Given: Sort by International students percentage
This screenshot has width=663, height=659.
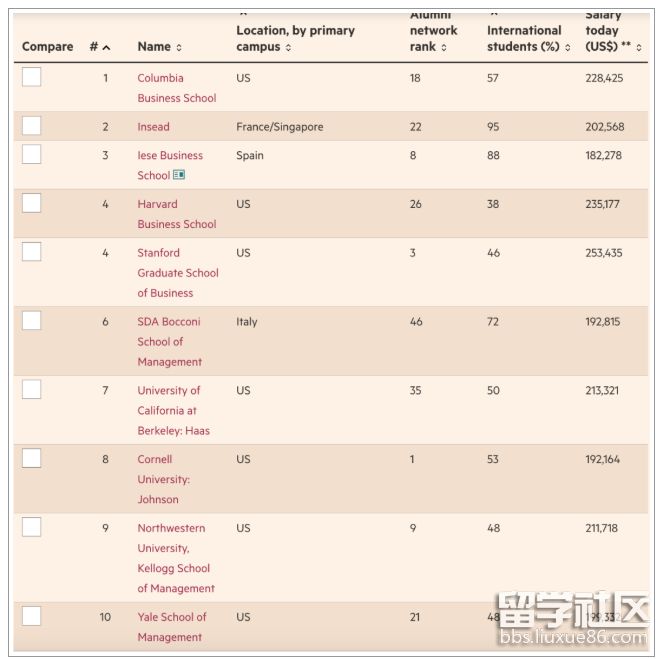Looking at the screenshot, I should pyautogui.click(x=568, y=47).
